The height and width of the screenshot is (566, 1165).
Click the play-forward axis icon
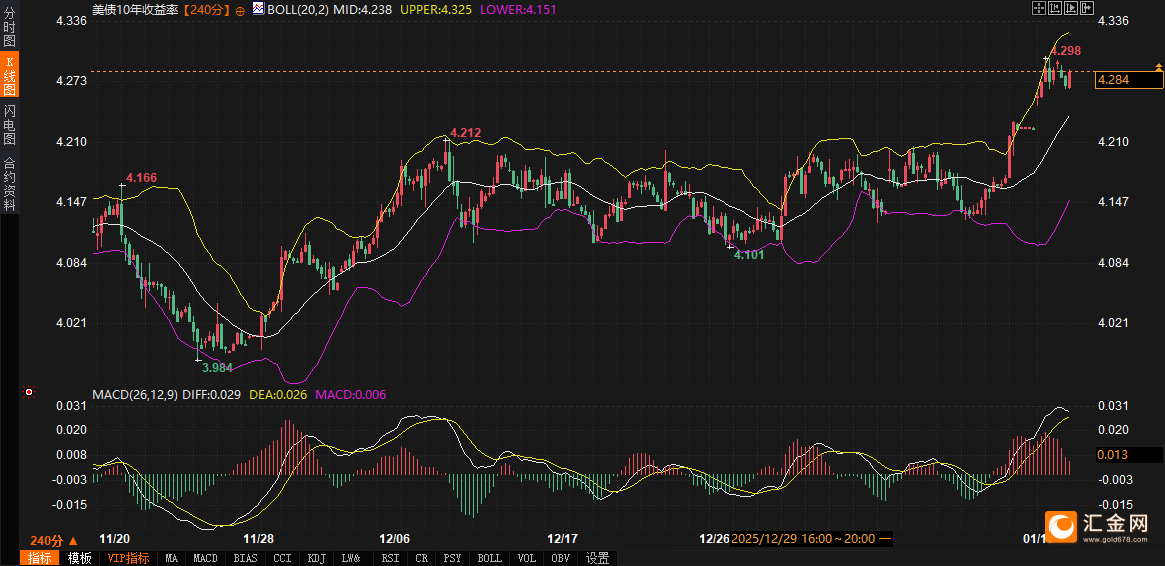(1069, 9)
